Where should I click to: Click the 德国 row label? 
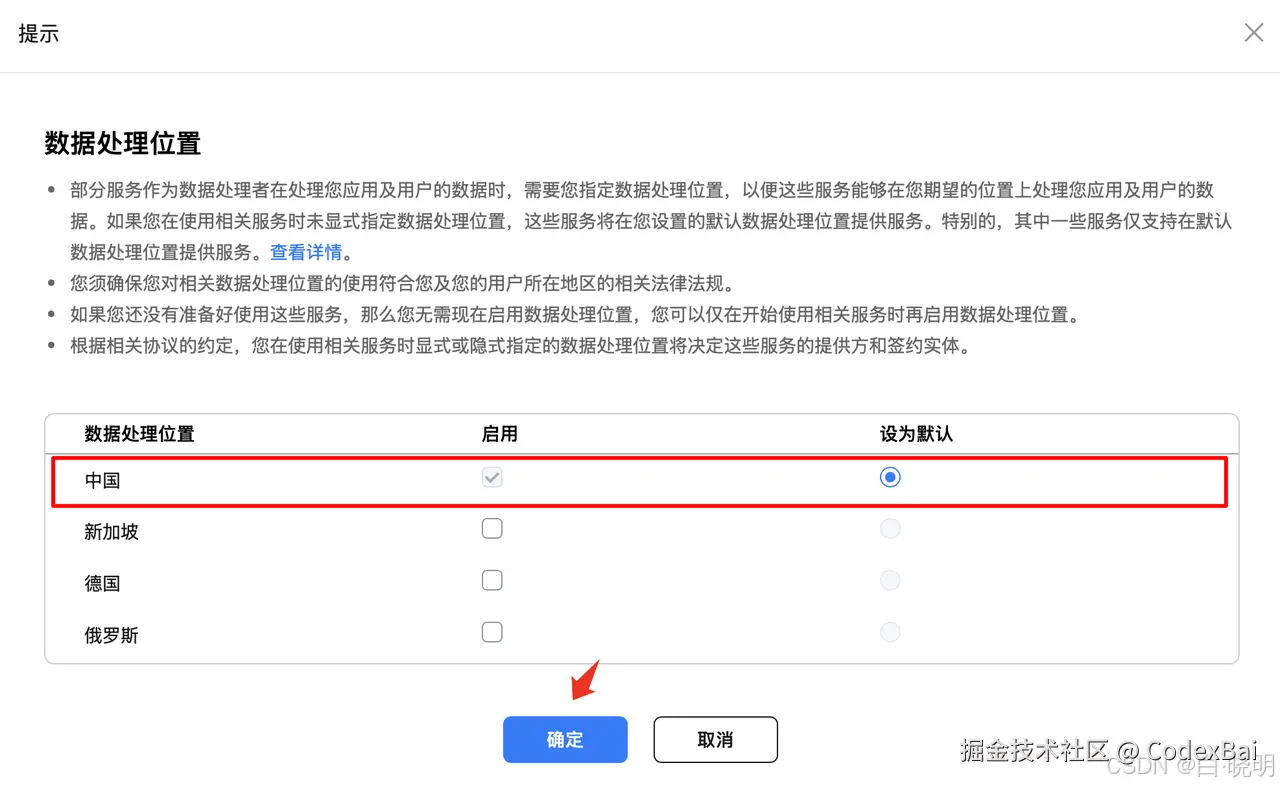[102, 583]
